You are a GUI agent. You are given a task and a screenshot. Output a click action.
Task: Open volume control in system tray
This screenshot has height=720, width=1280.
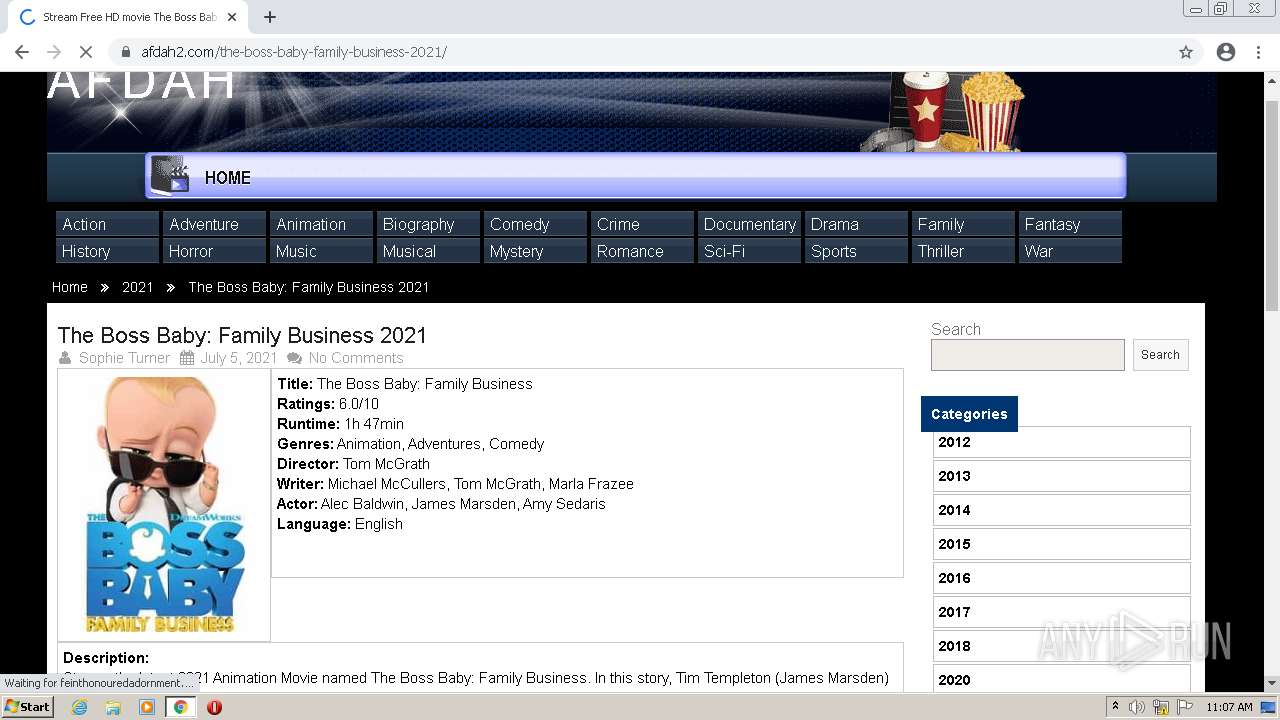click(x=1137, y=707)
